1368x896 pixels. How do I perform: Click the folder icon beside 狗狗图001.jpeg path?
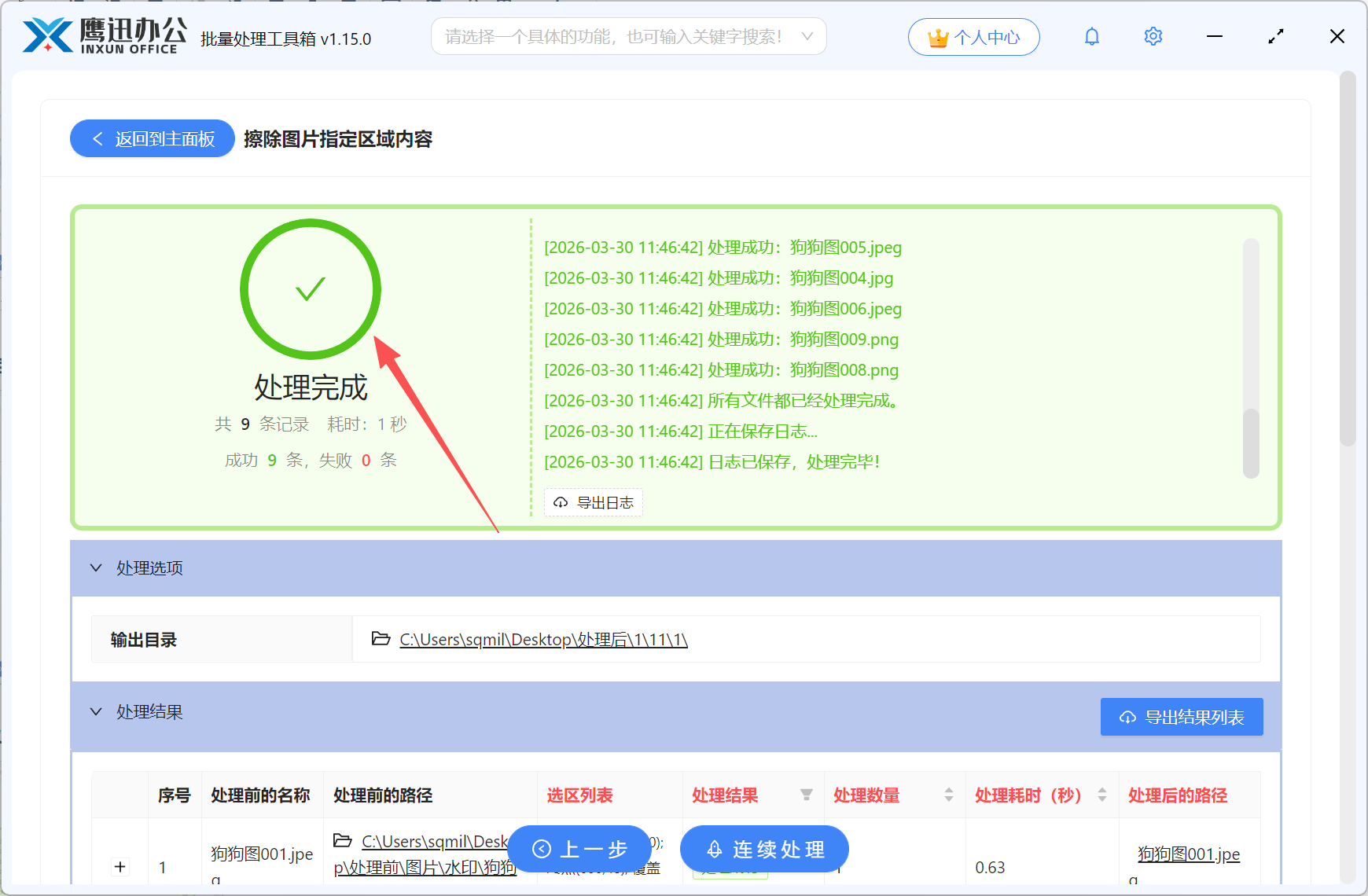pyautogui.click(x=344, y=841)
